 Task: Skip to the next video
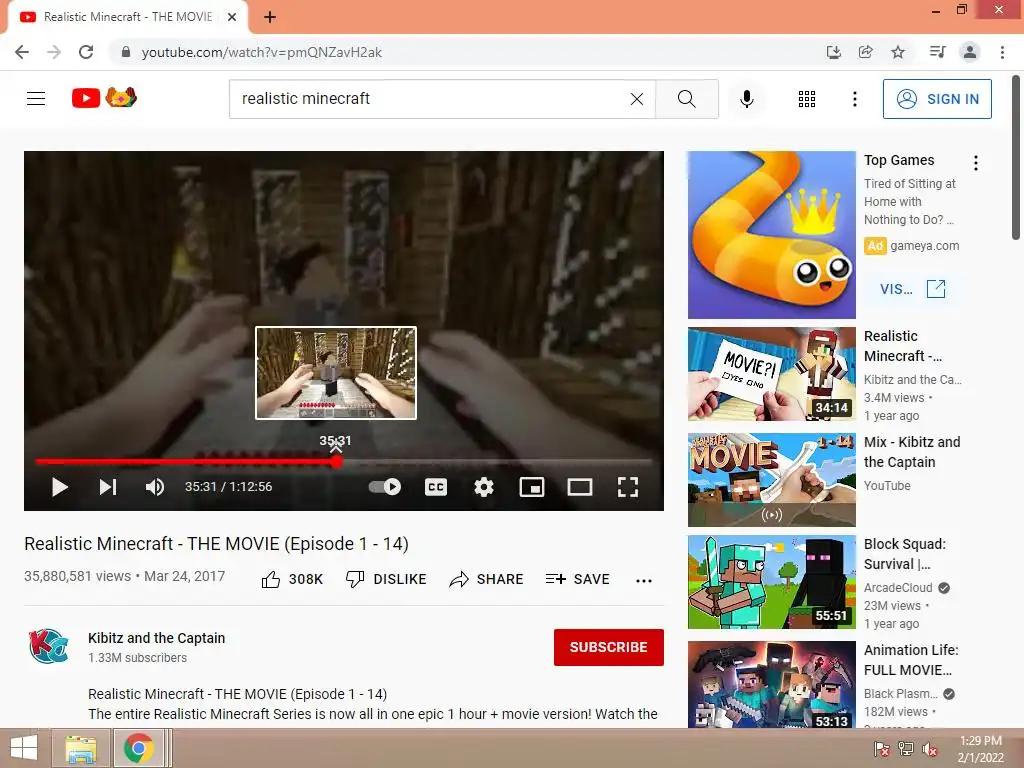coord(108,487)
